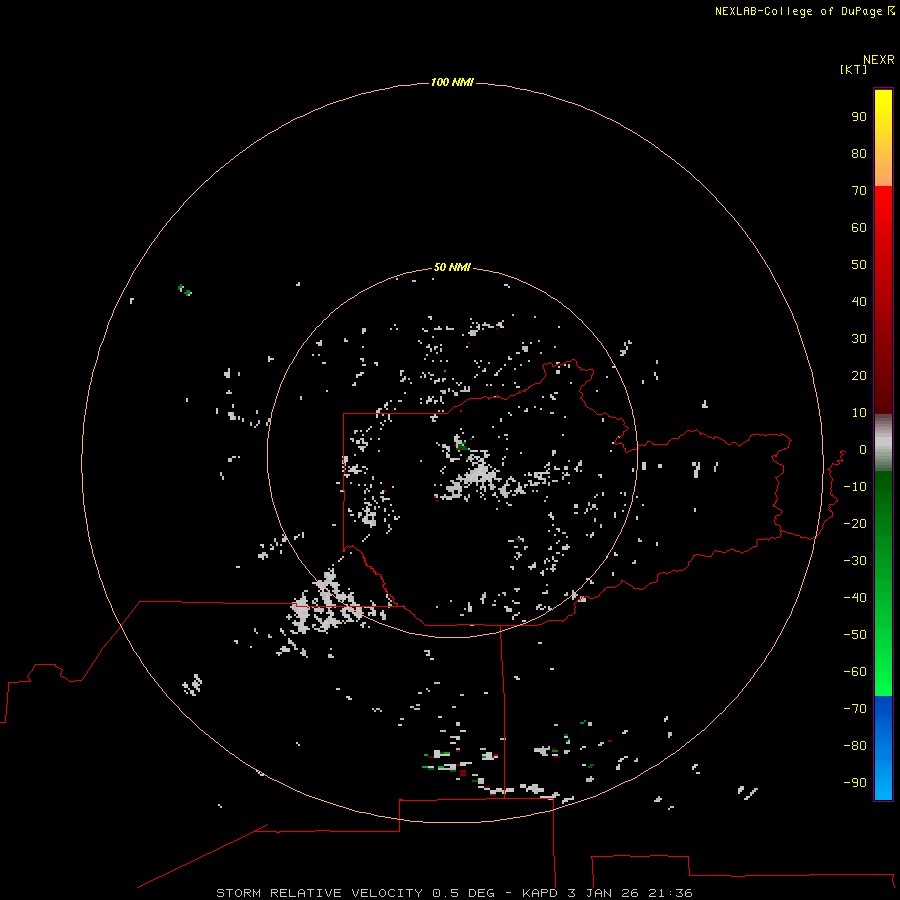Click the 60 value on velocity scale
Viewport: 900px width, 900px height.
(x=859, y=228)
